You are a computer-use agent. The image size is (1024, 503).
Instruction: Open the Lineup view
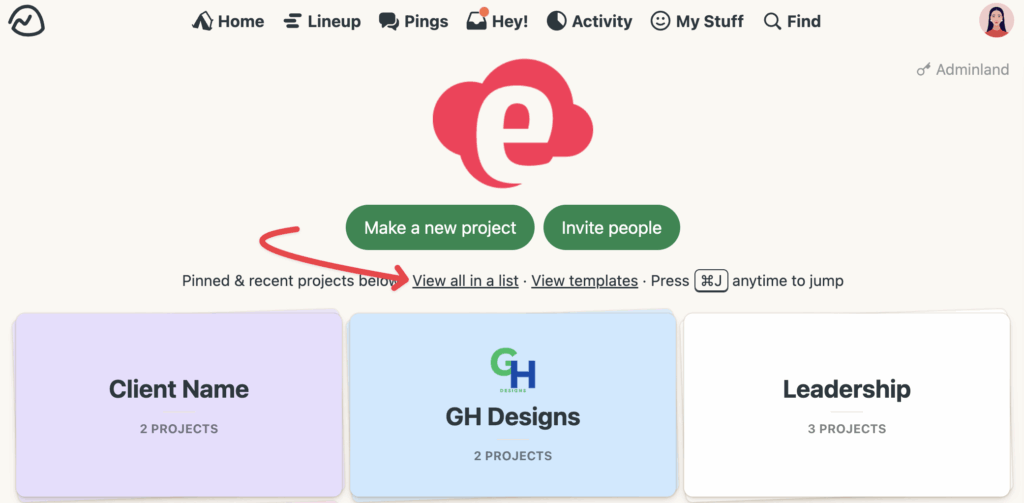[x=321, y=21]
